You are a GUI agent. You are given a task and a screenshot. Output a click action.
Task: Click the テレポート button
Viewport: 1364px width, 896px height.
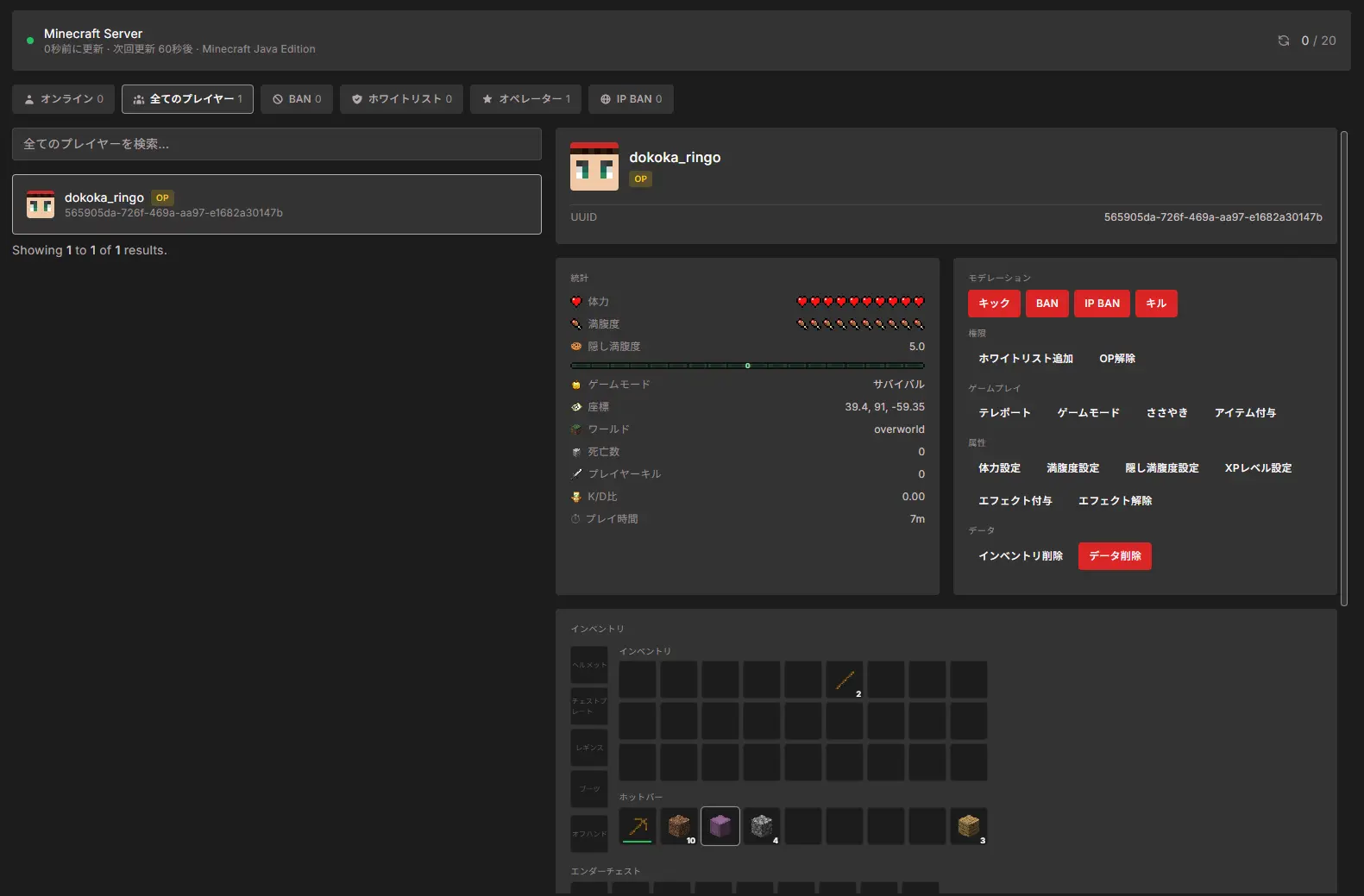(x=1004, y=413)
